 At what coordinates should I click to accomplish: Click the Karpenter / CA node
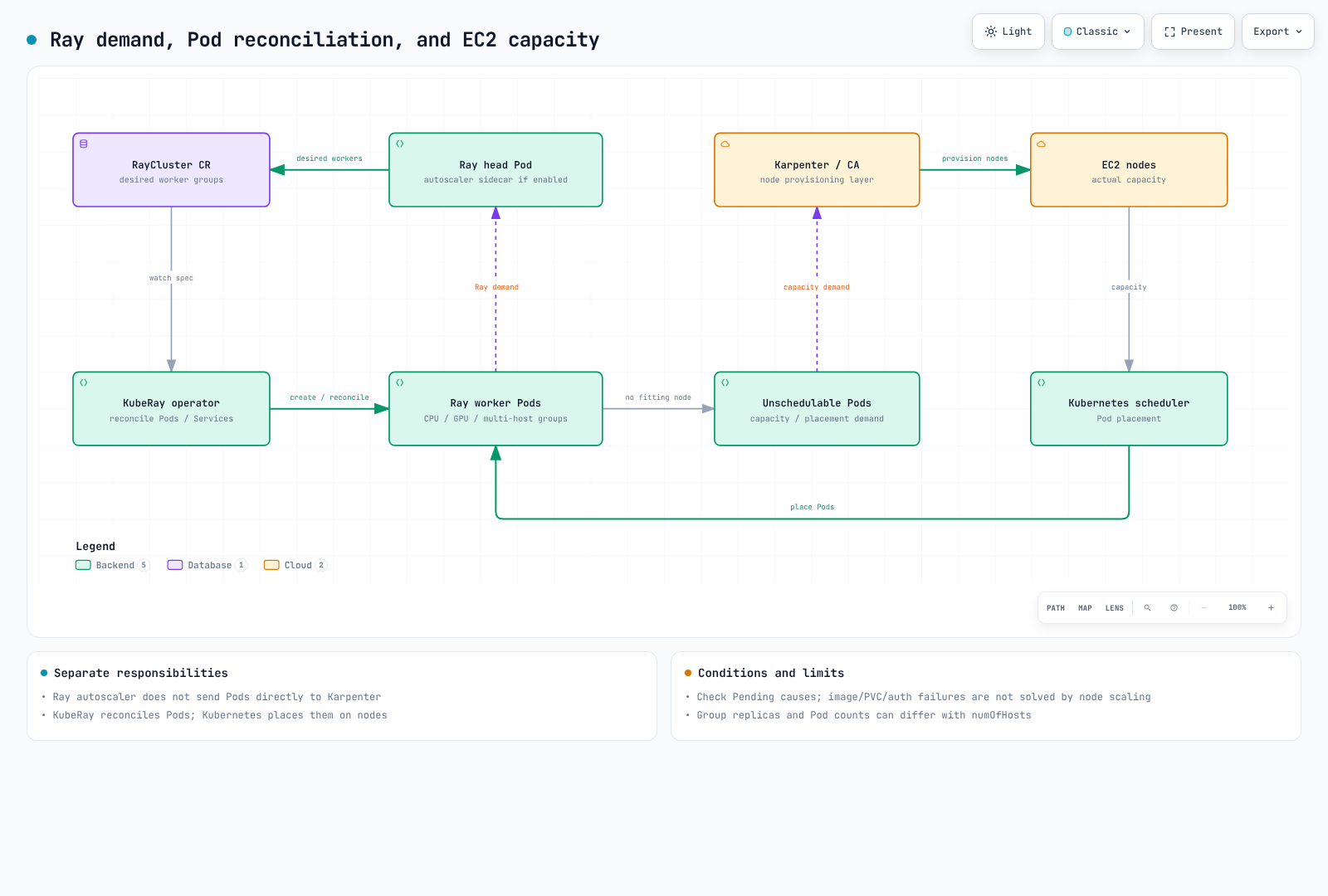click(x=817, y=170)
